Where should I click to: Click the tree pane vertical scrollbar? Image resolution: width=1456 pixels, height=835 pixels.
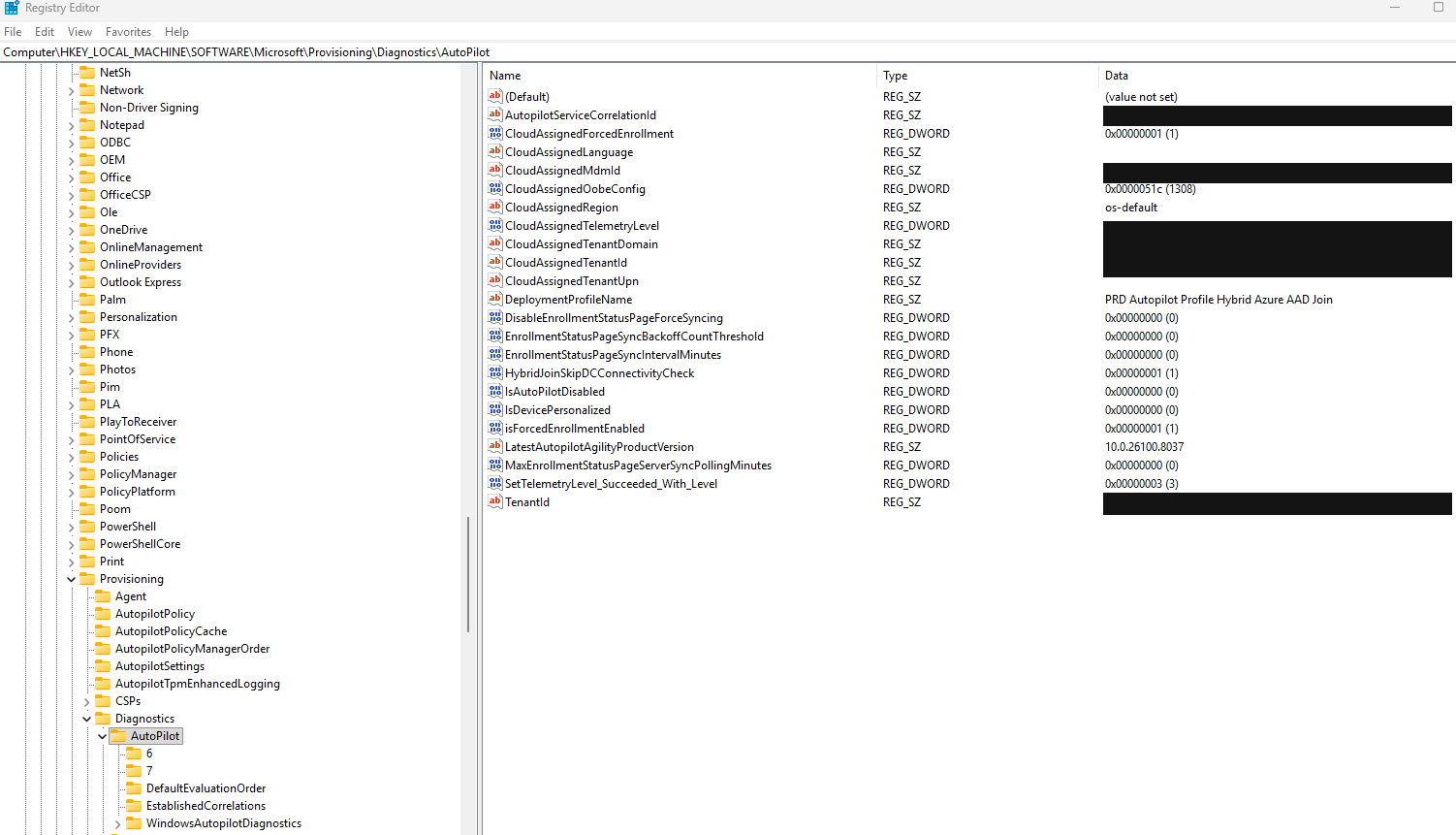click(x=468, y=574)
